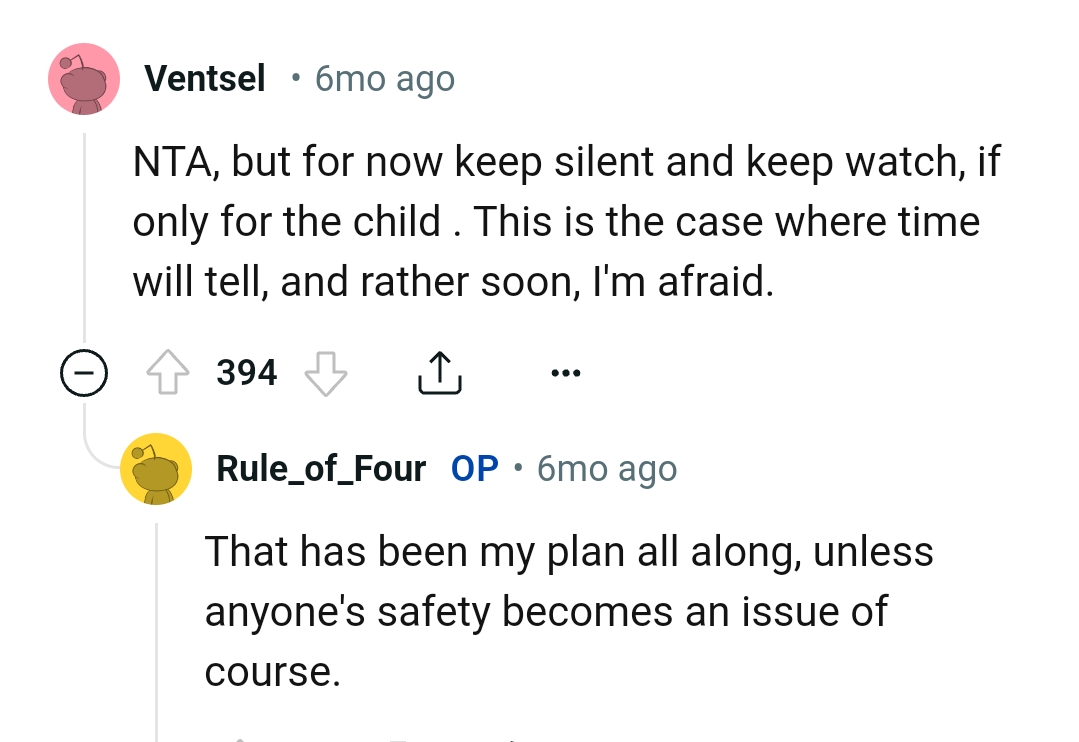Screen dimensions: 1079x742
Task: Open Rule_of_Four's profile
Action: pos(320,468)
